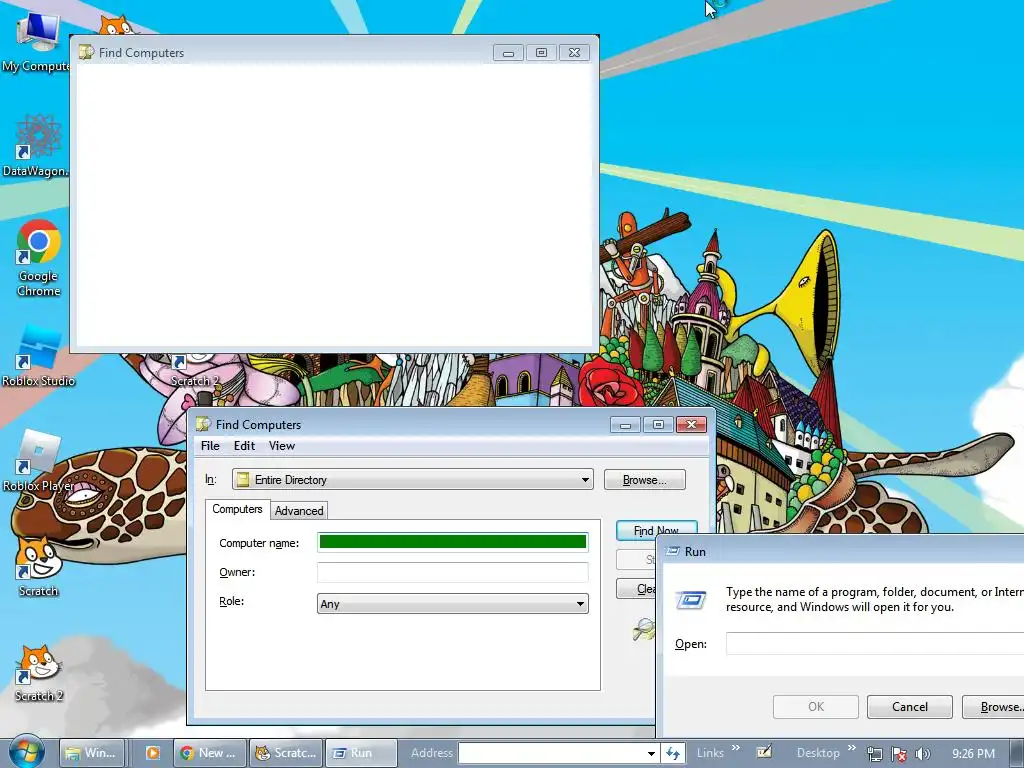Click the Browse... button in Run dialog
The width and height of the screenshot is (1024, 768).
[993, 707]
